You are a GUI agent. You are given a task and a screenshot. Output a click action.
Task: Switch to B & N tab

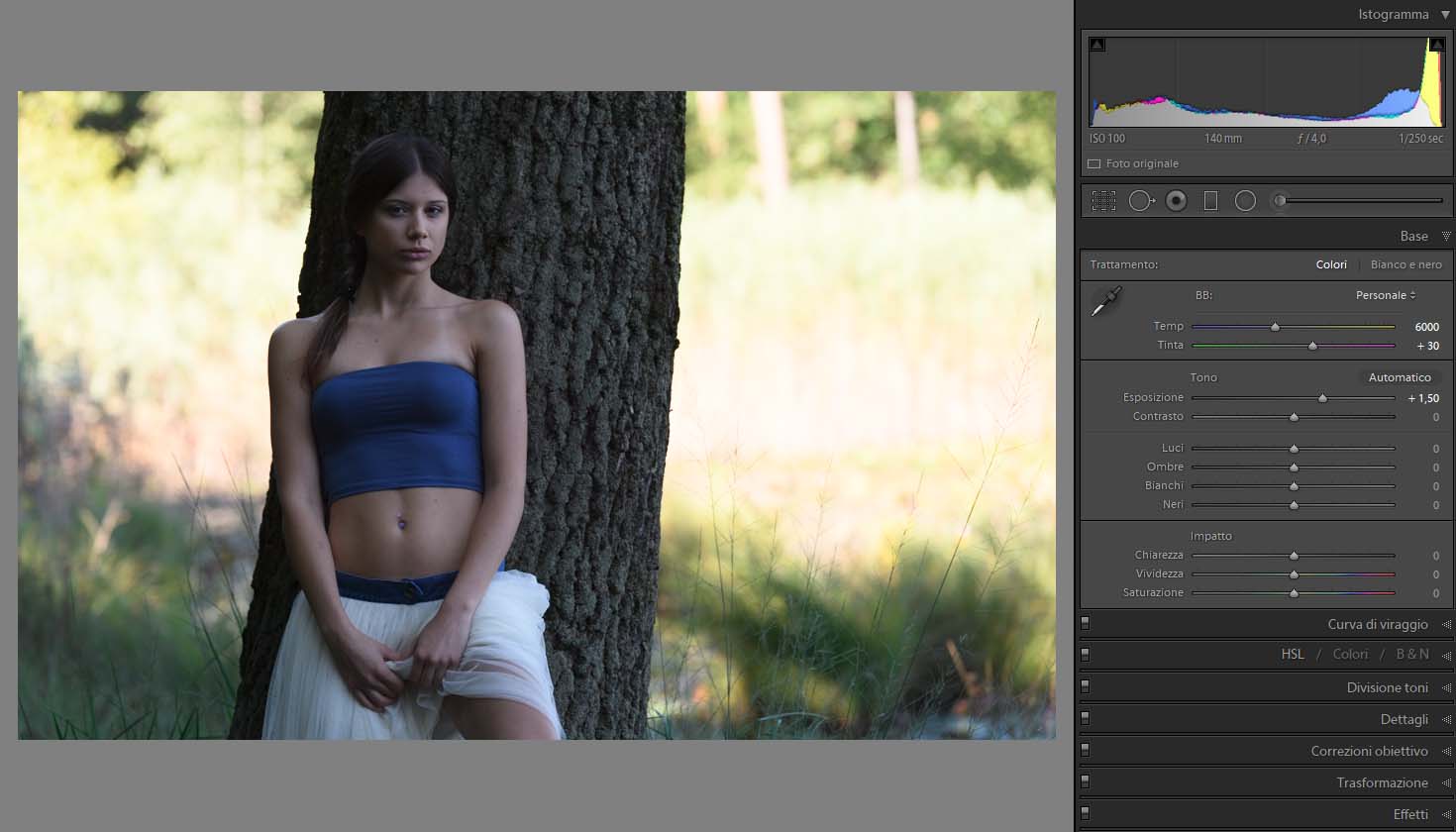(x=1412, y=655)
